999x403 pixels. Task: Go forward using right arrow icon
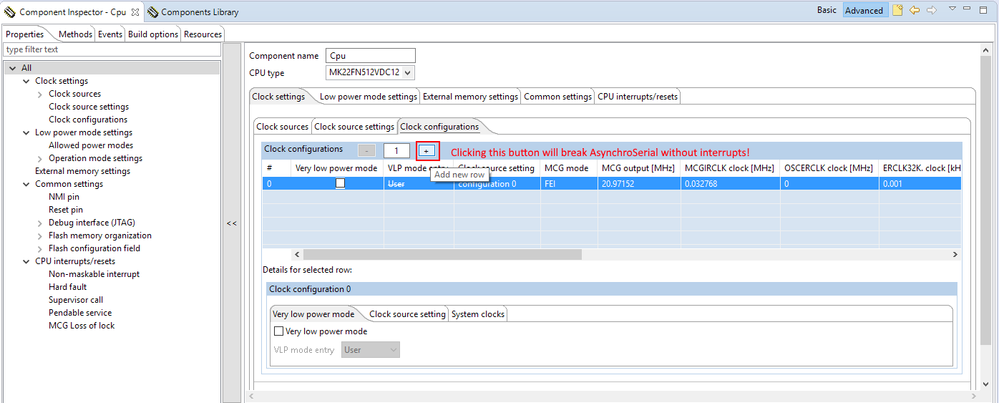(931, 10)
